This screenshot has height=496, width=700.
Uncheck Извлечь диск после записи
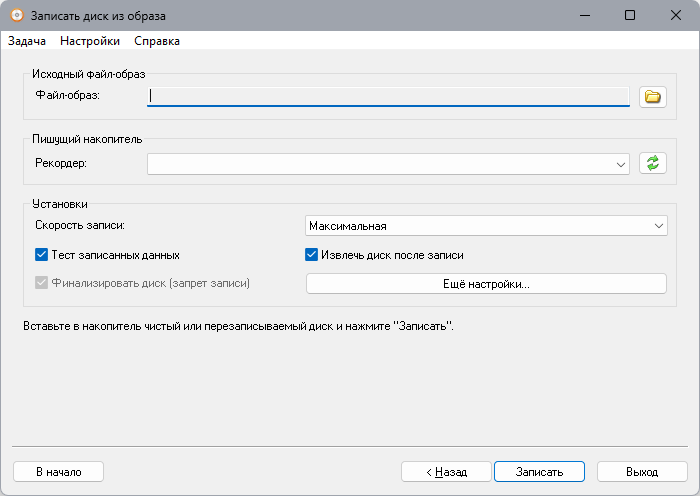tap(311, 255)
